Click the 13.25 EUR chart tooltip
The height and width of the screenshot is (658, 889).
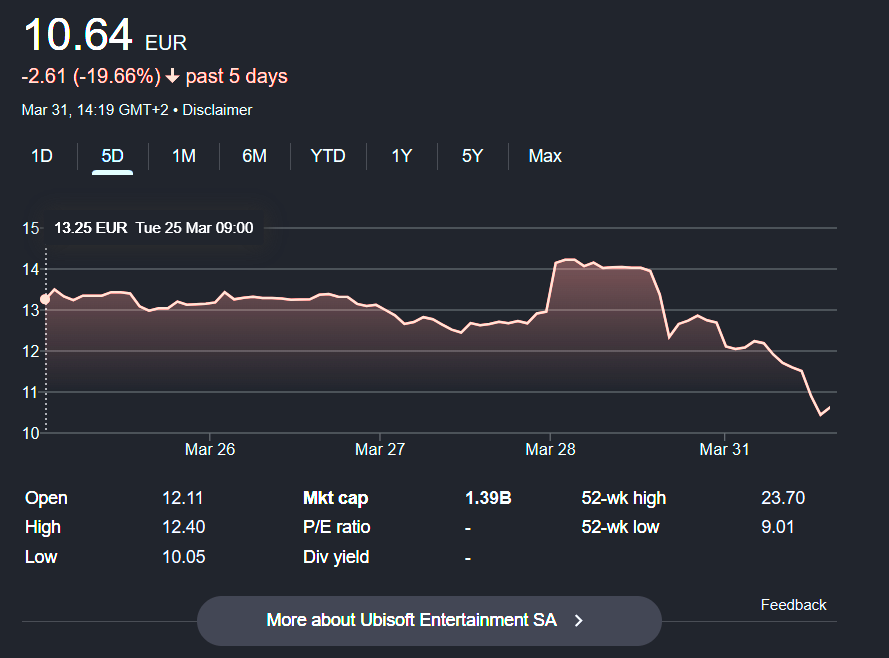pyautogui.click(x=154, y=228)
